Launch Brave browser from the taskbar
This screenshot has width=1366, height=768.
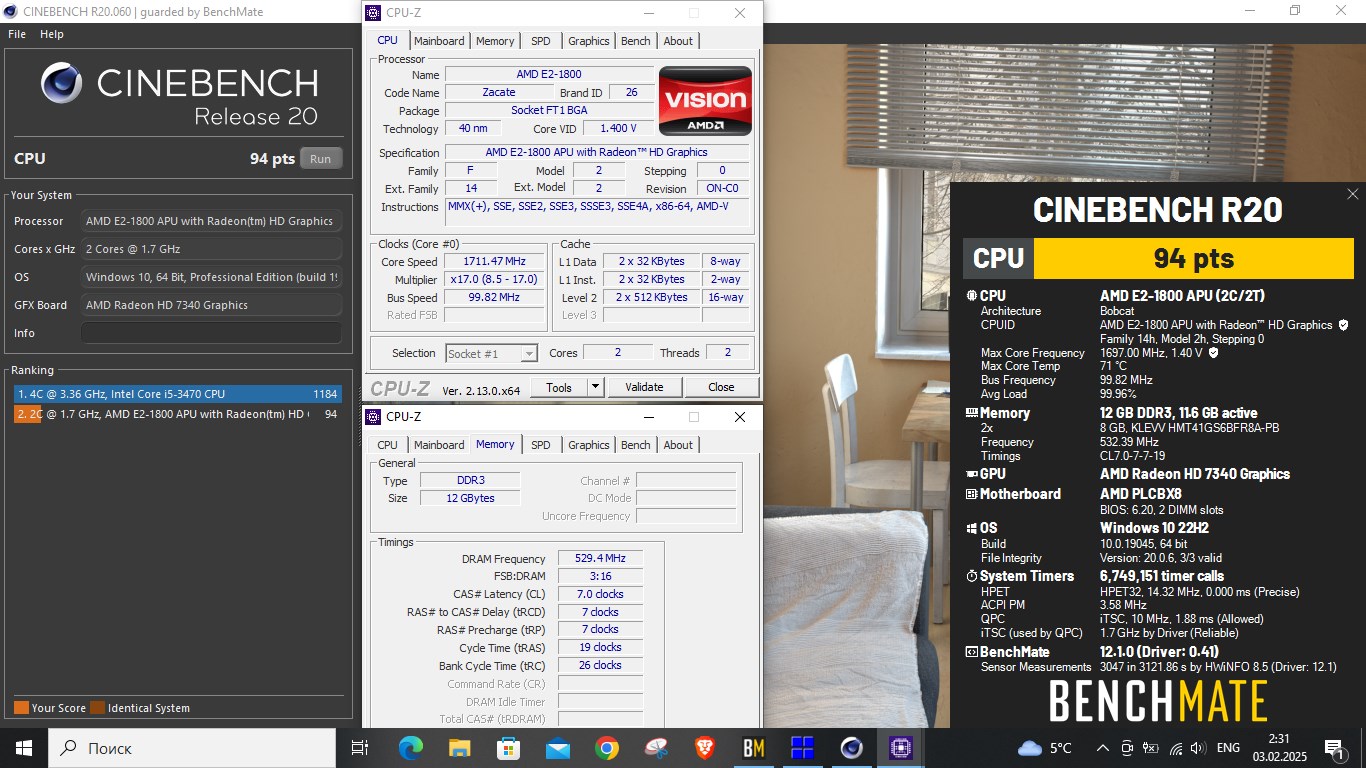coord(704,748)
